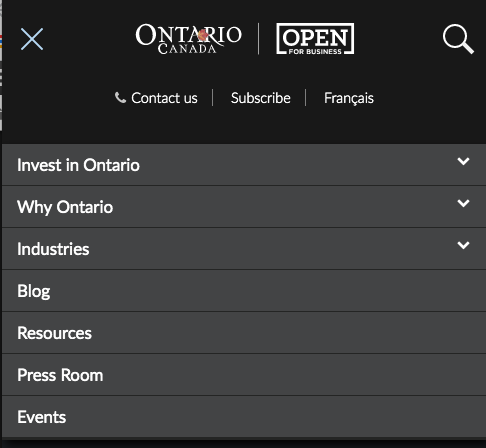Select the Why Ontario menu item
This screenshot has width=486, height=448.
244,207
